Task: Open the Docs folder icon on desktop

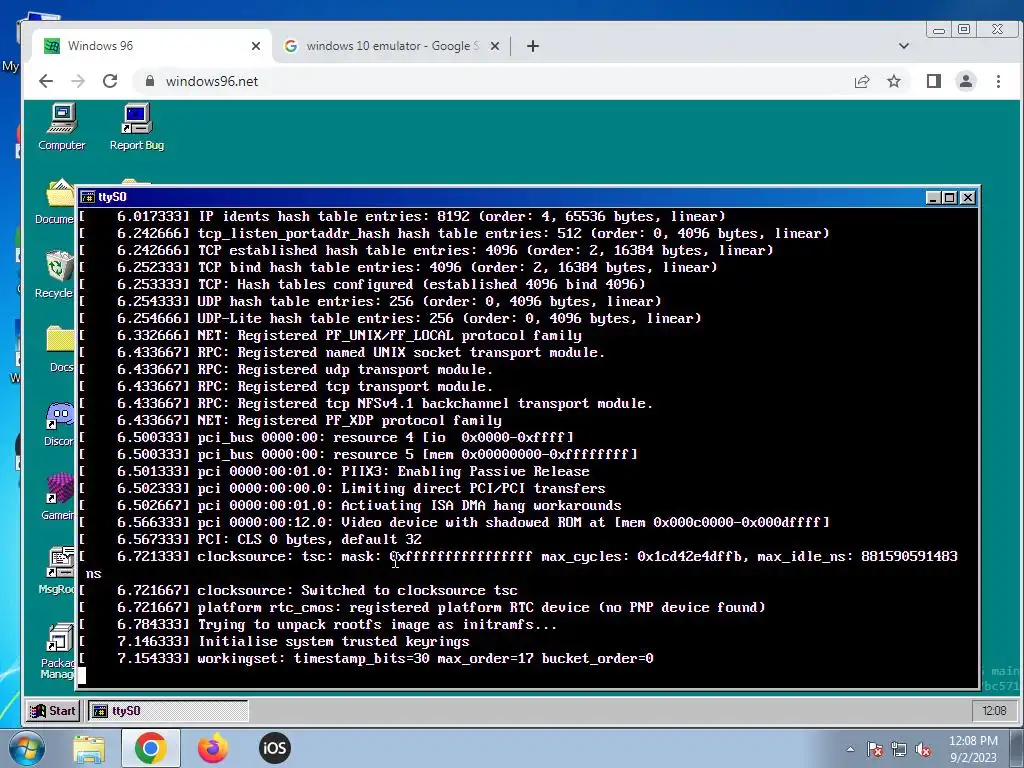Action: click(x=60, y=349)
